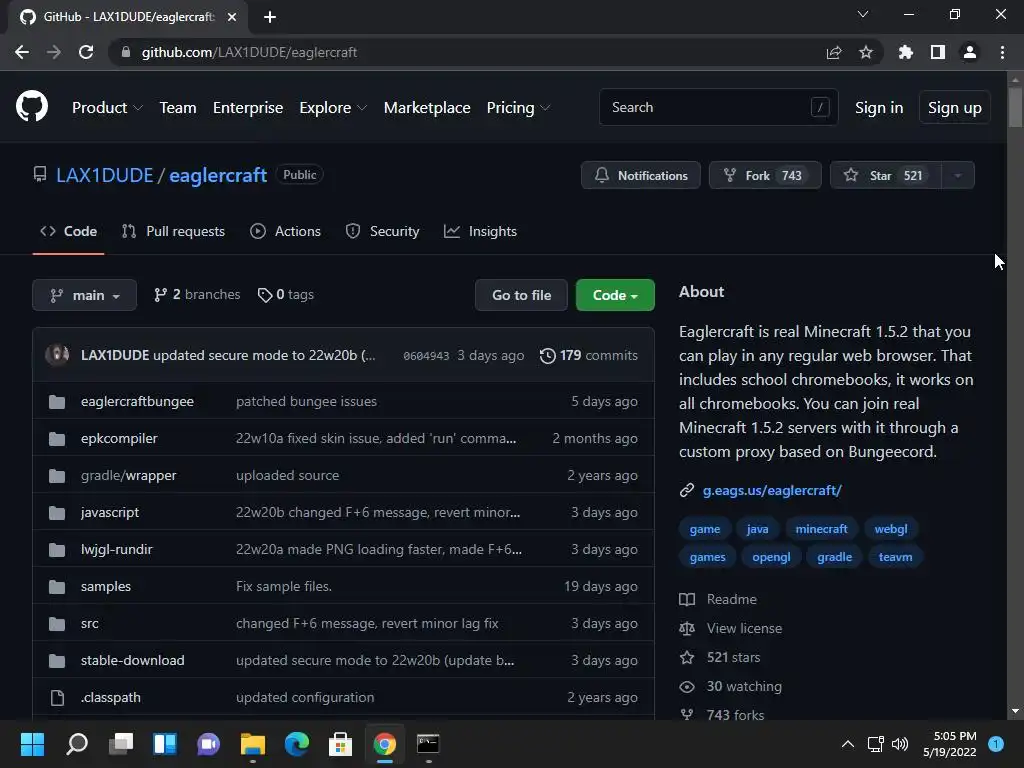1024x768 pixels.
Task: Switch to the Pull requests tab
Action: (173, 231)
